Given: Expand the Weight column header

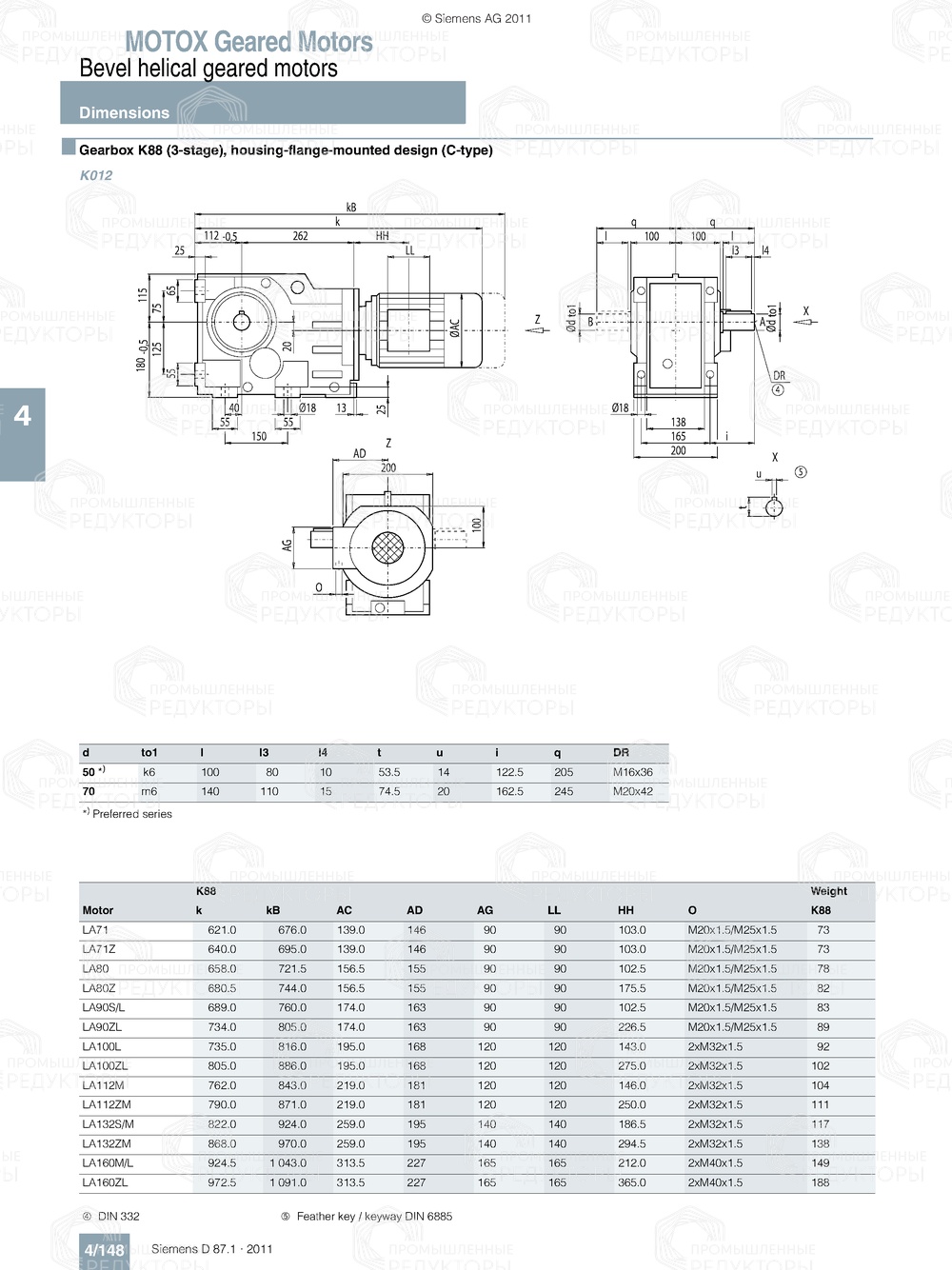Looking at the screenshot, I should pyautogui.click(x=829, y=891).
